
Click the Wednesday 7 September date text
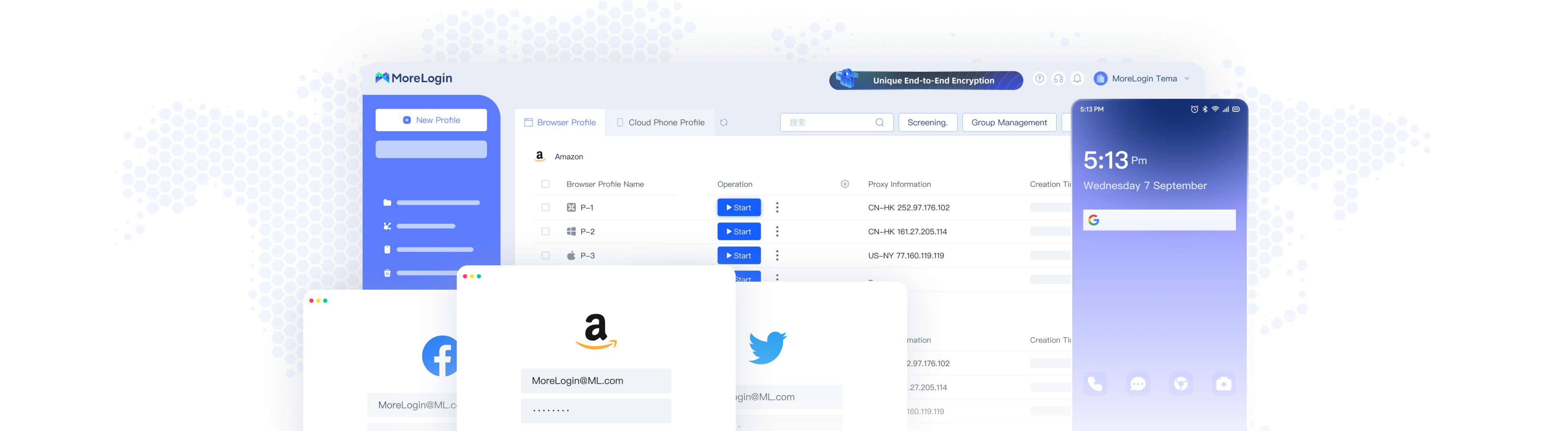click(x=1145, y=186)
